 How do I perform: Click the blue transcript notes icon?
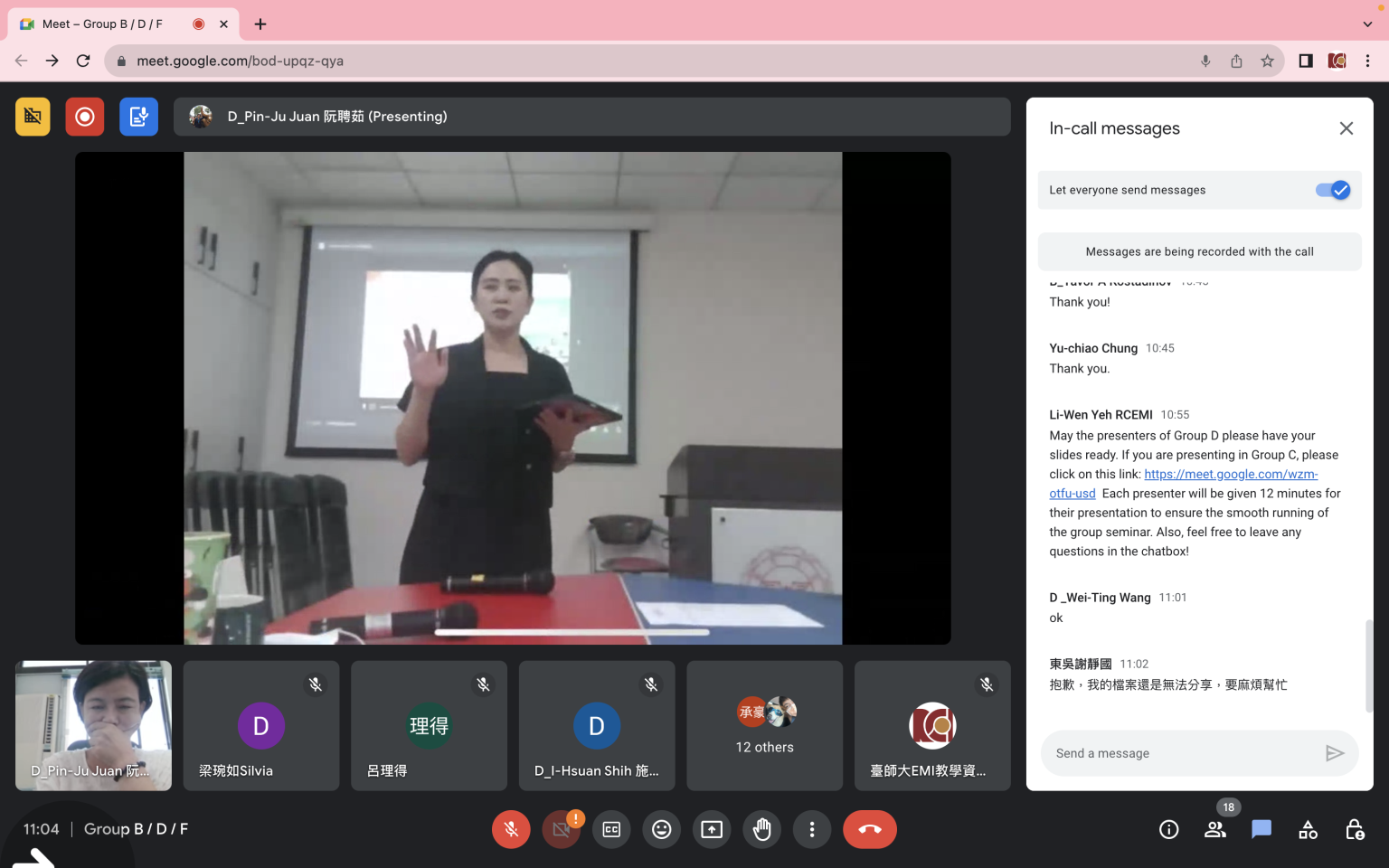pos(138,117)
